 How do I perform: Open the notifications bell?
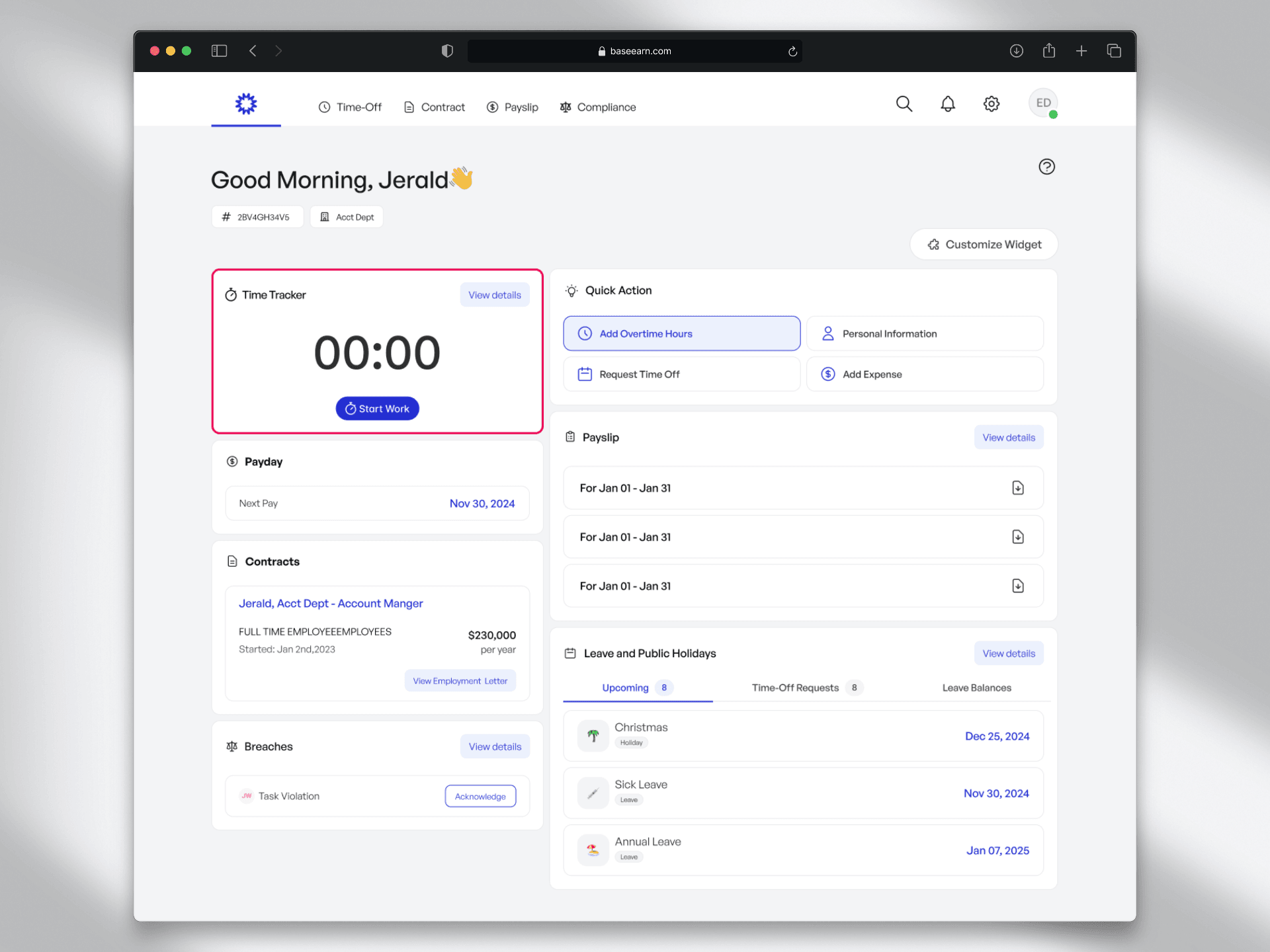pyautogui.click(x=947, y=104)
